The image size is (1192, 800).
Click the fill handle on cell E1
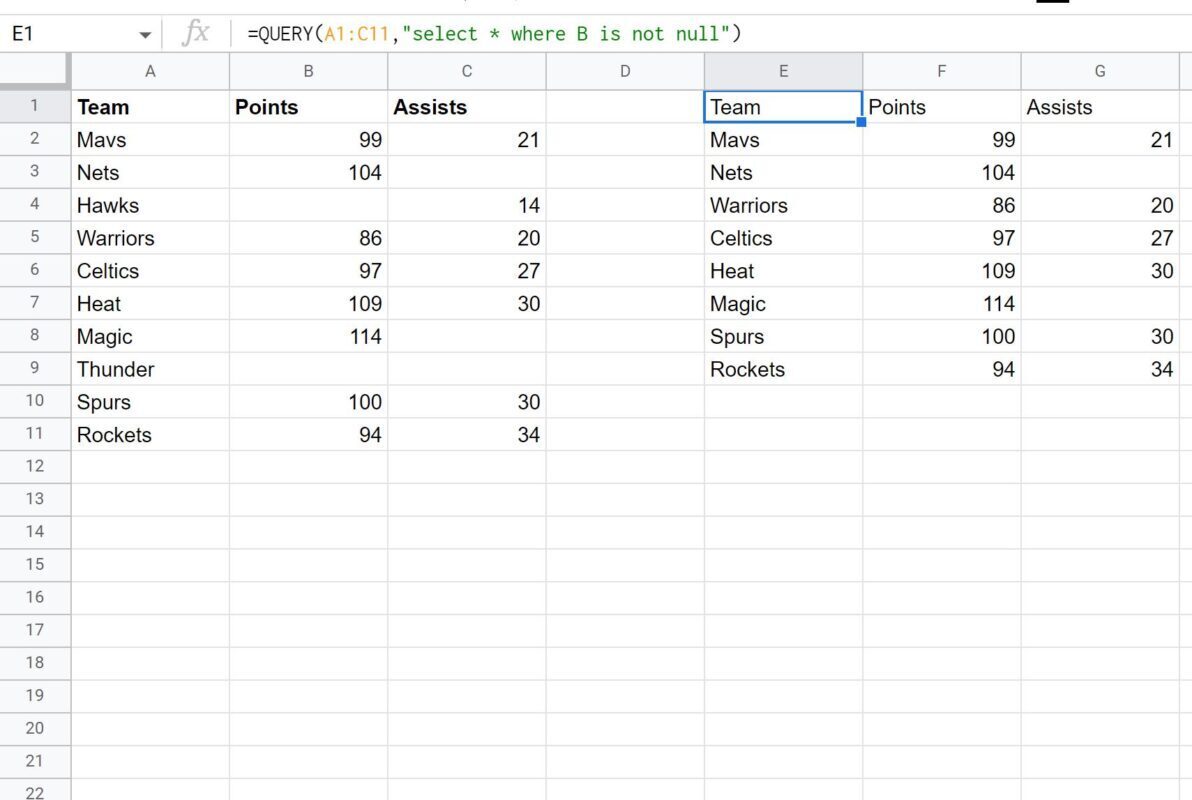[x=861, y=122]
